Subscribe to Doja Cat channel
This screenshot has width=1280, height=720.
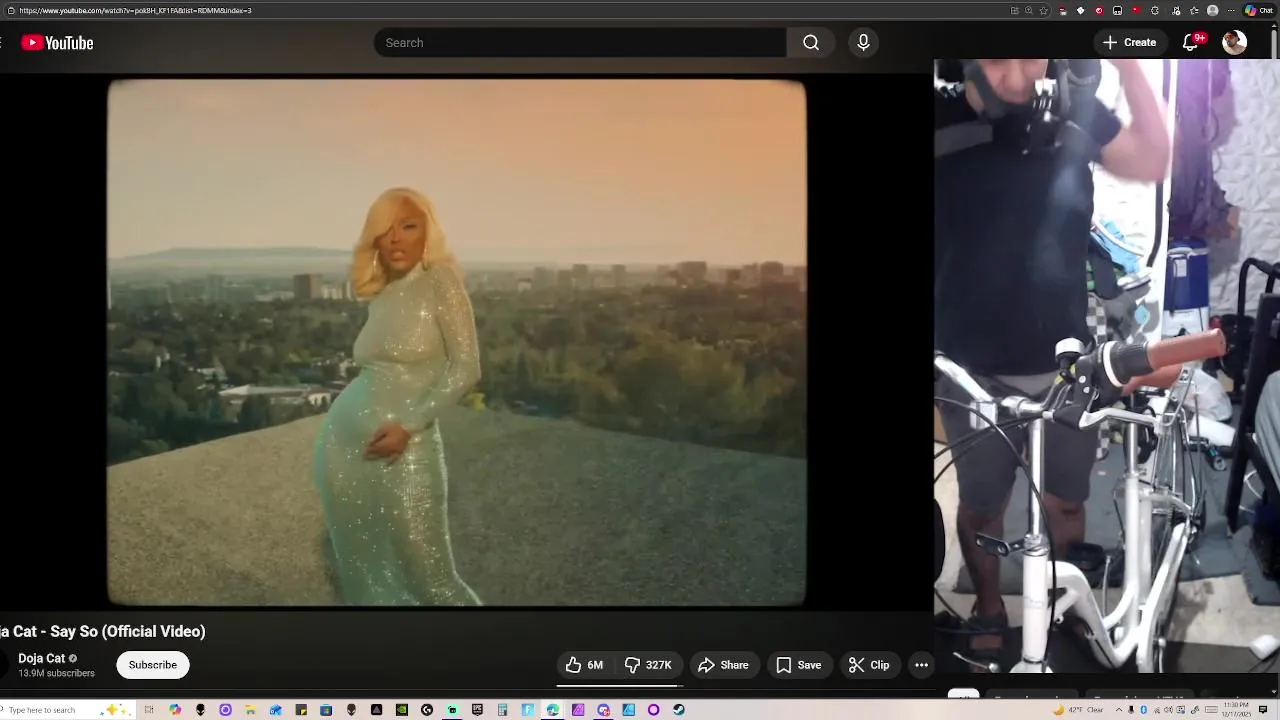[153, 665]
